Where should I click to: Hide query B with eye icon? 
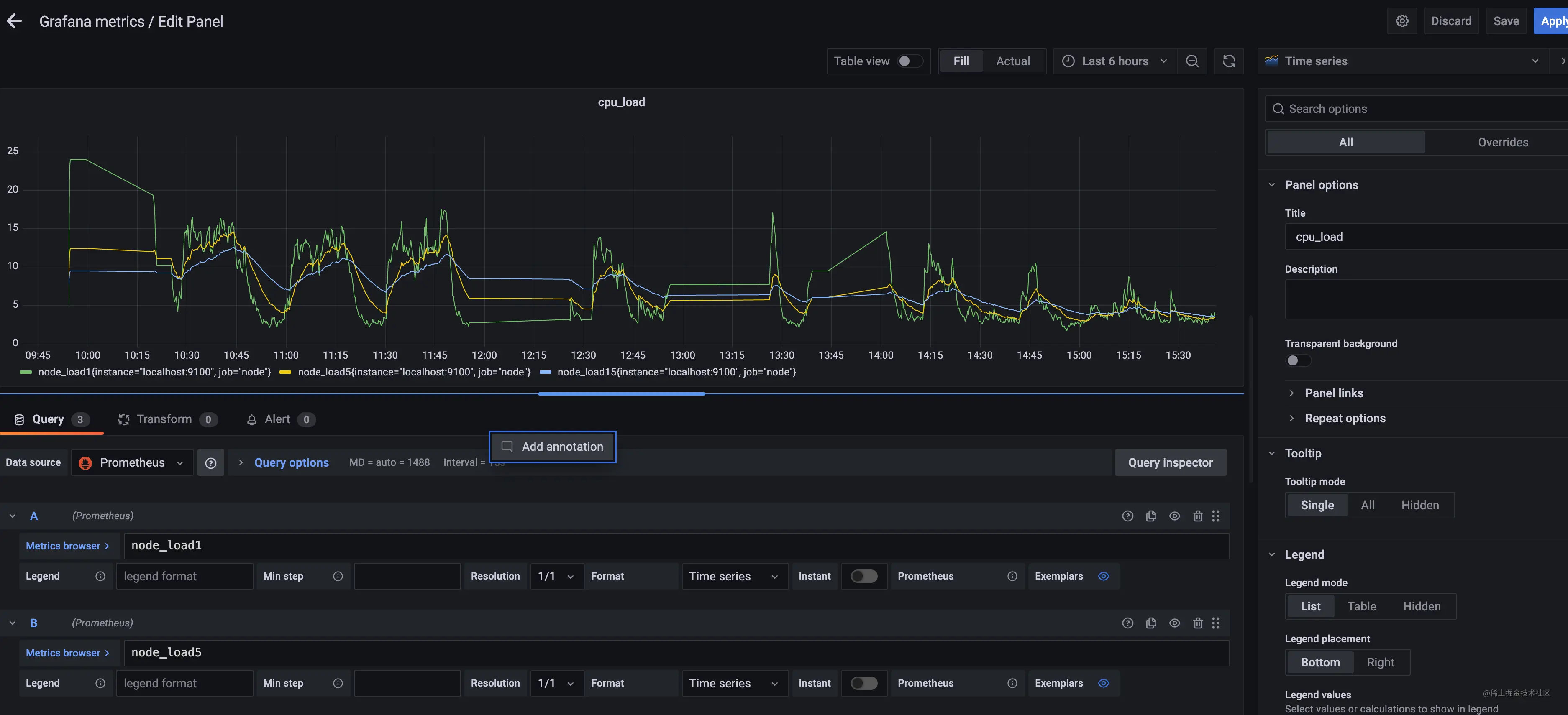click(x=1175, y=623)
